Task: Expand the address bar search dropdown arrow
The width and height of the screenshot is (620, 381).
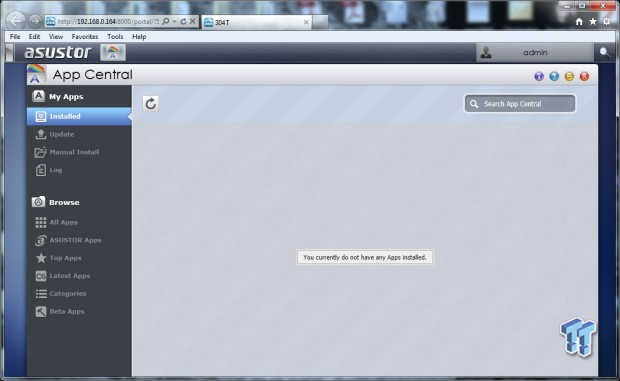Action: [x=174, y=22]
